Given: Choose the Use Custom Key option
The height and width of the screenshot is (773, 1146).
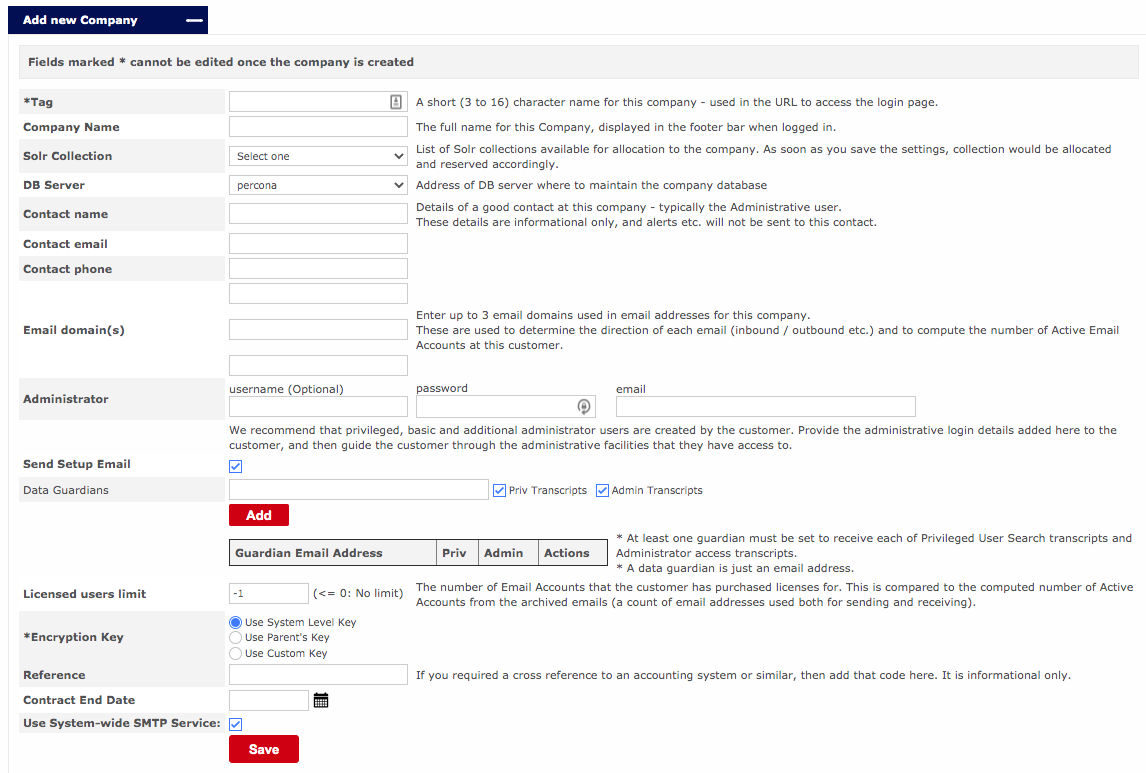Looking at the screenshot, I should 236,653.
